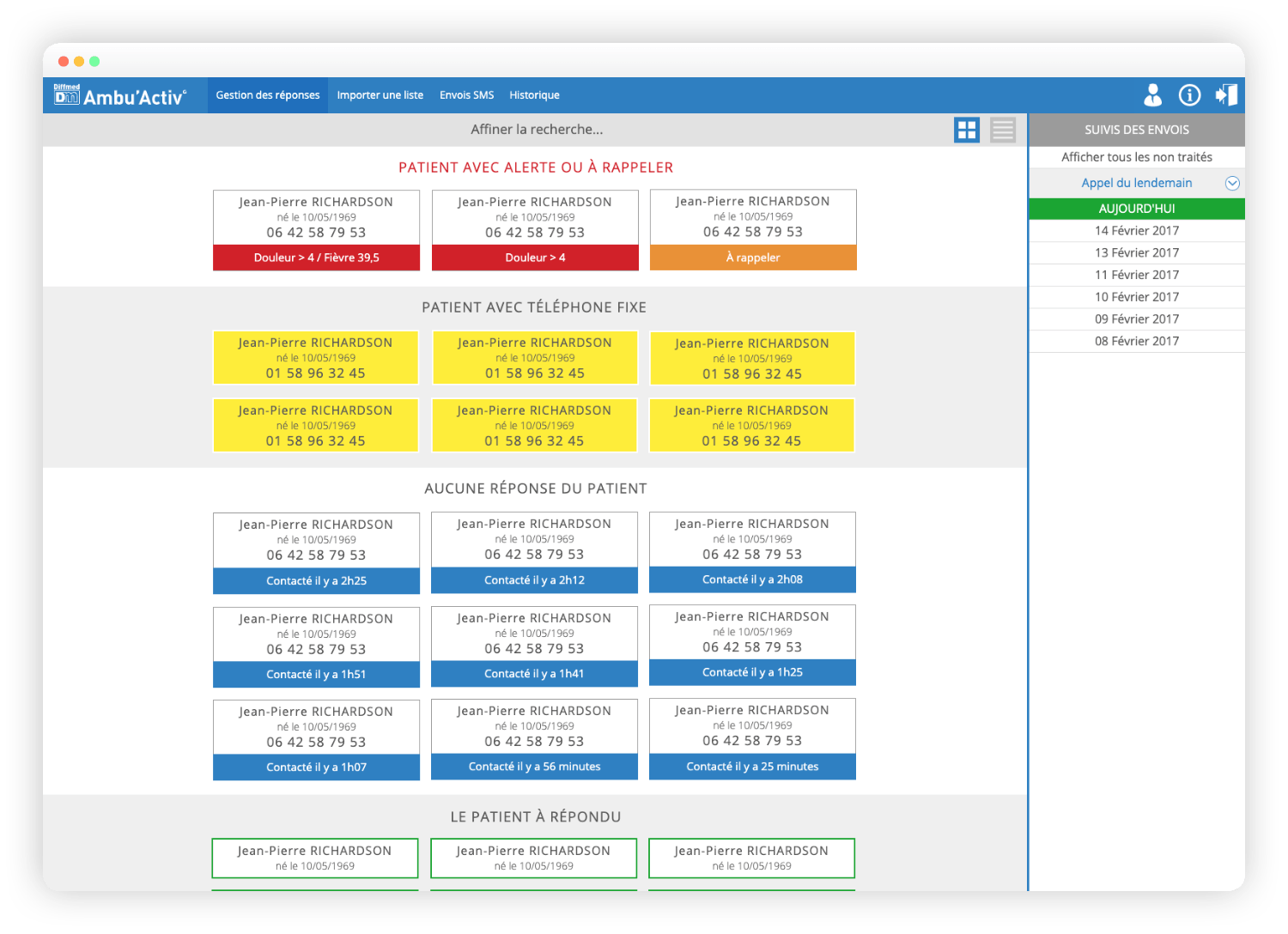Open card Contacté il y a 25 minutes

(x=752, y=738)
